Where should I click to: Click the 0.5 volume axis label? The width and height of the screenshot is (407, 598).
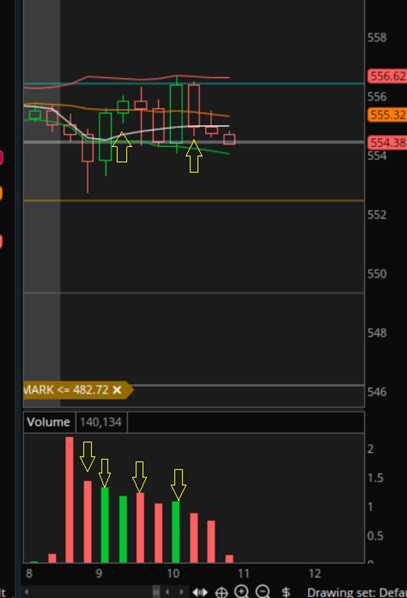pyautogui.click(x=375, y=536)
